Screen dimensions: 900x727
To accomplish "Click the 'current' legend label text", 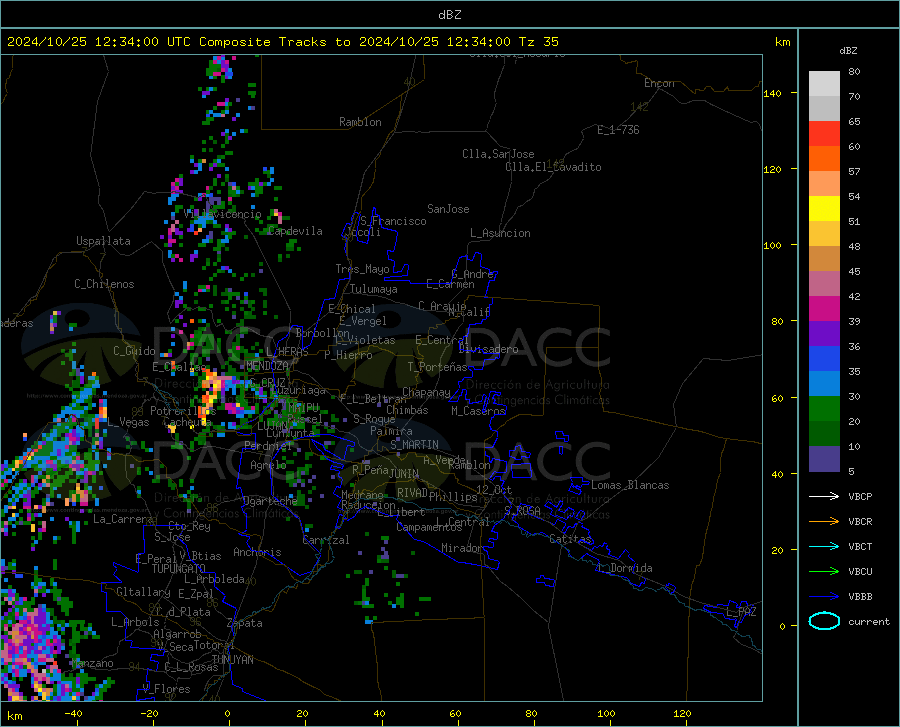I will 869,621.
